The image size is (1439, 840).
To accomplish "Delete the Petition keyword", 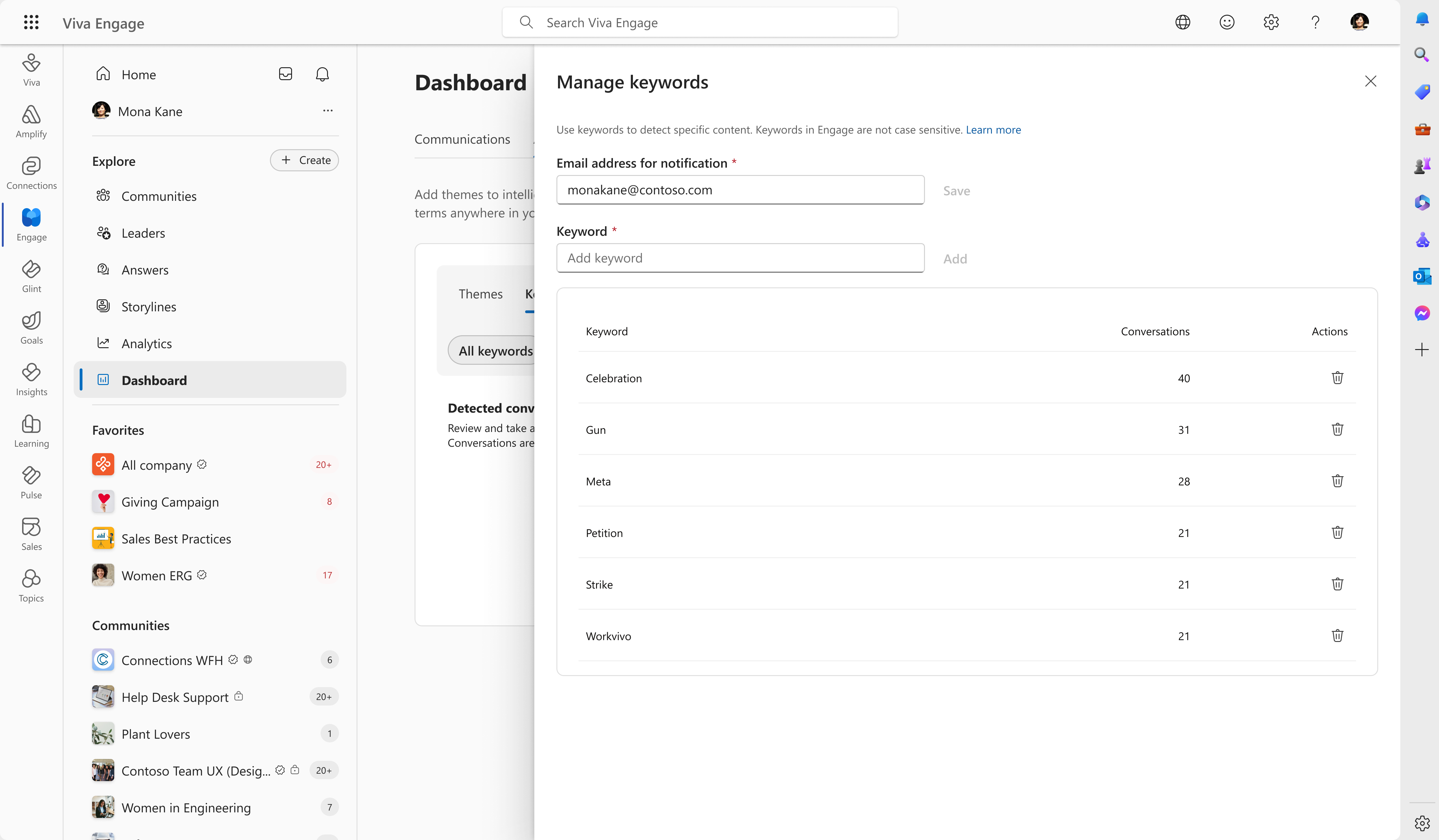I will coord(1337,533).
